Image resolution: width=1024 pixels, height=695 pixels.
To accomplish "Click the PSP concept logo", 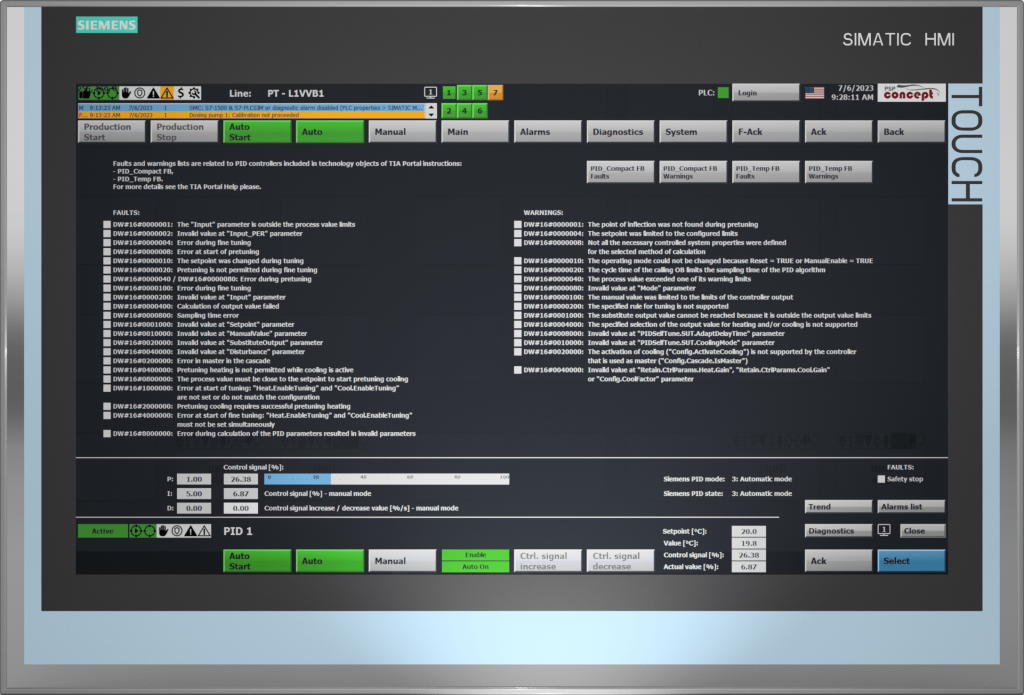I will click(911, 93).
